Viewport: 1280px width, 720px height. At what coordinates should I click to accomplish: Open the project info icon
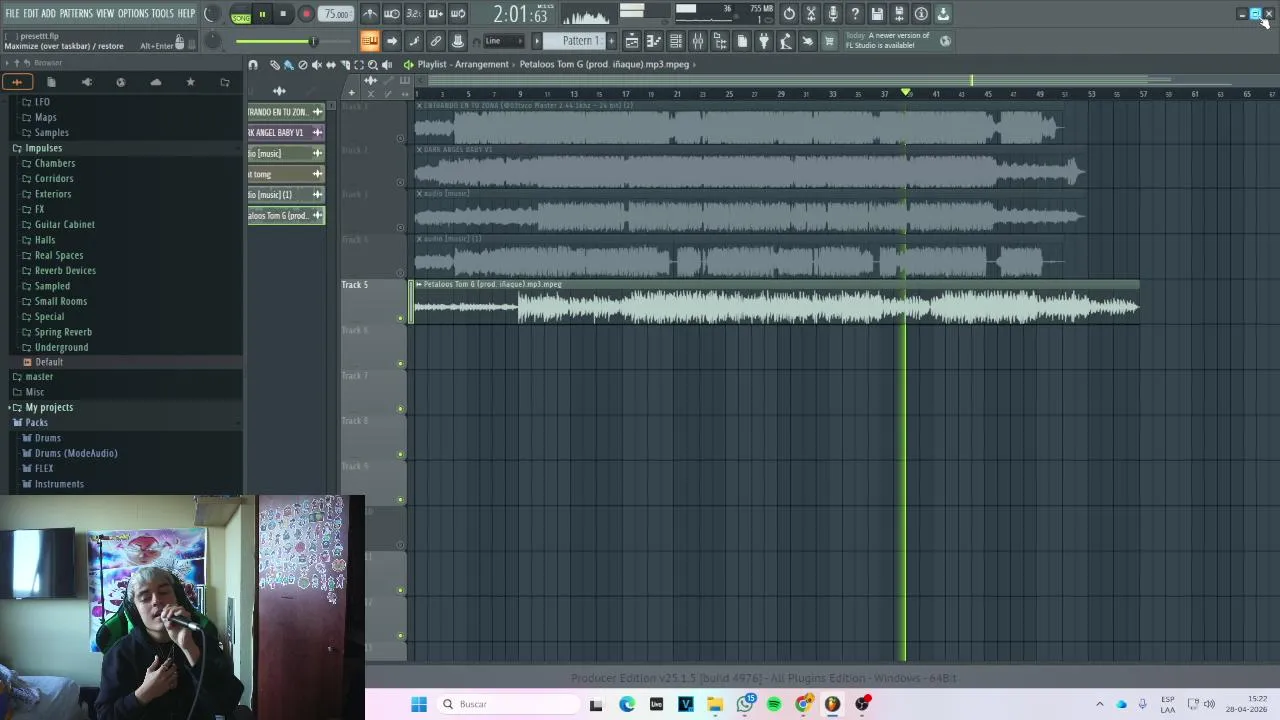(921, 14)
